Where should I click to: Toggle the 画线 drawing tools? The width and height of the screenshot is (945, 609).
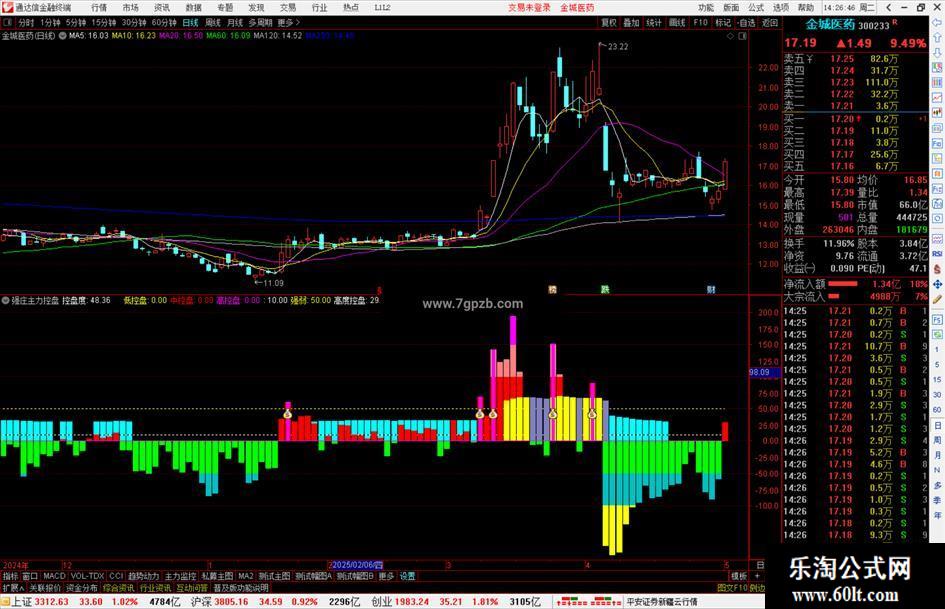coord(677,23)
